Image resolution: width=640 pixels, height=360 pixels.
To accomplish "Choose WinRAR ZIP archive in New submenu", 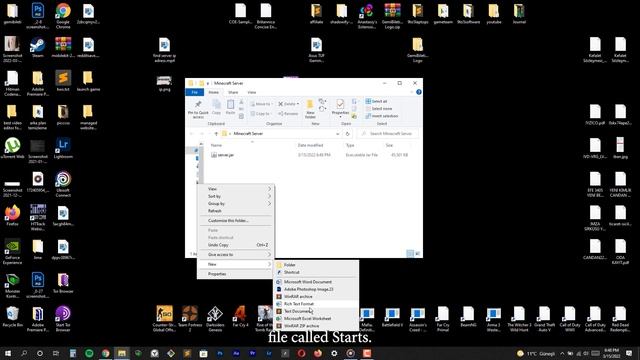I will click(316, 326).
